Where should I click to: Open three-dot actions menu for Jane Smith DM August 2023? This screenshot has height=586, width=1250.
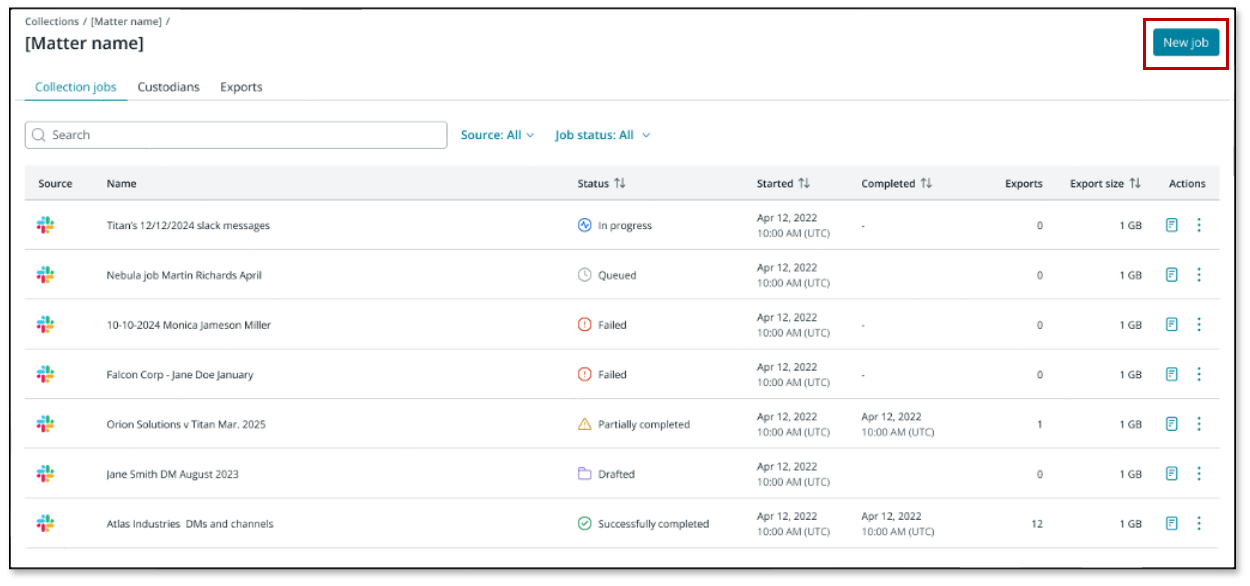pos(1198,474)
